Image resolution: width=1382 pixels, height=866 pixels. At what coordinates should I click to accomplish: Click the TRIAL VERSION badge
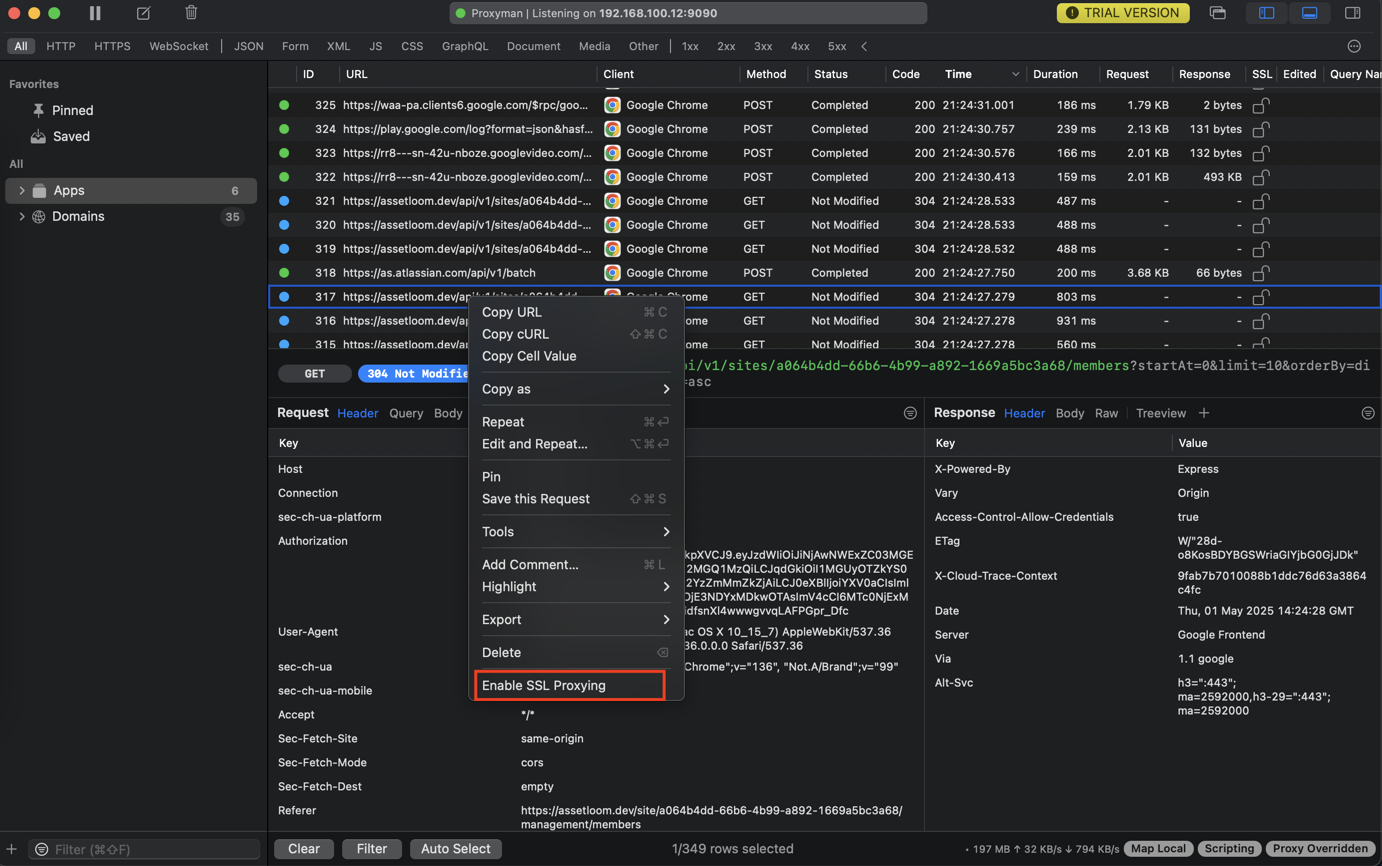1123,13
